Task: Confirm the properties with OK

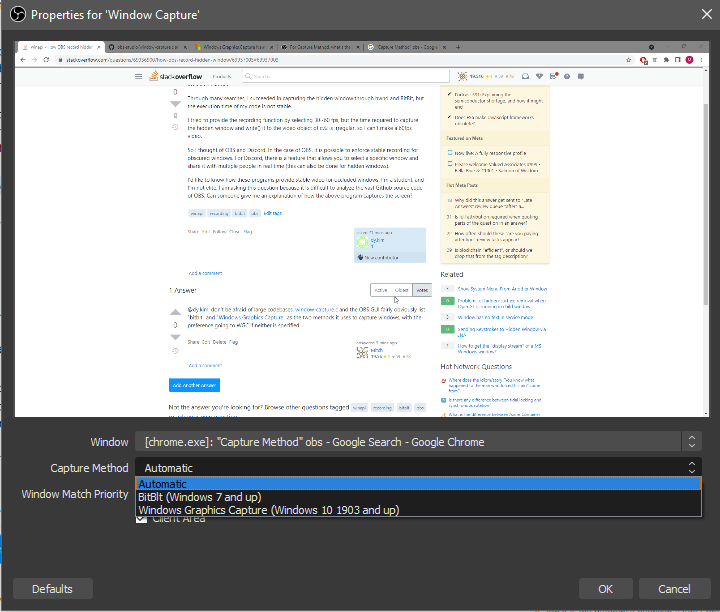Action: pos(605,589)
